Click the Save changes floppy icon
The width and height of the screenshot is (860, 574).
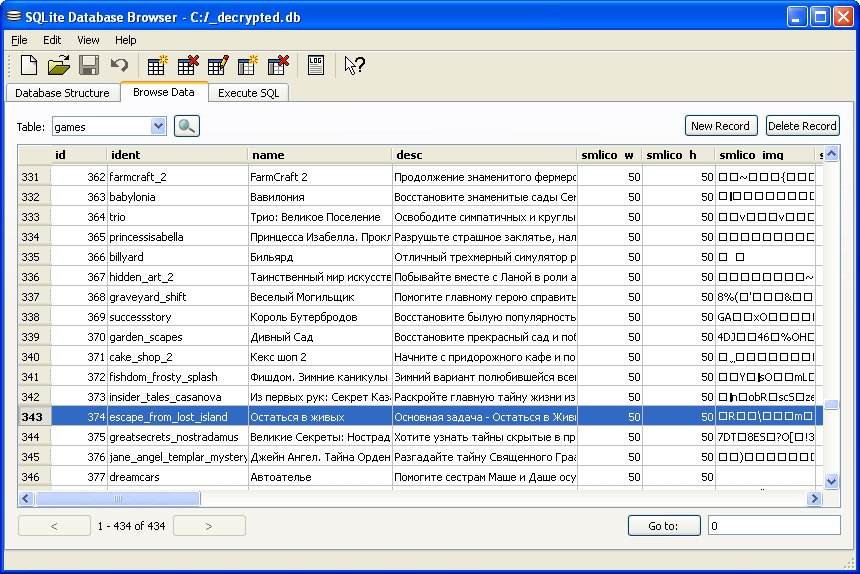coord(88,65)
